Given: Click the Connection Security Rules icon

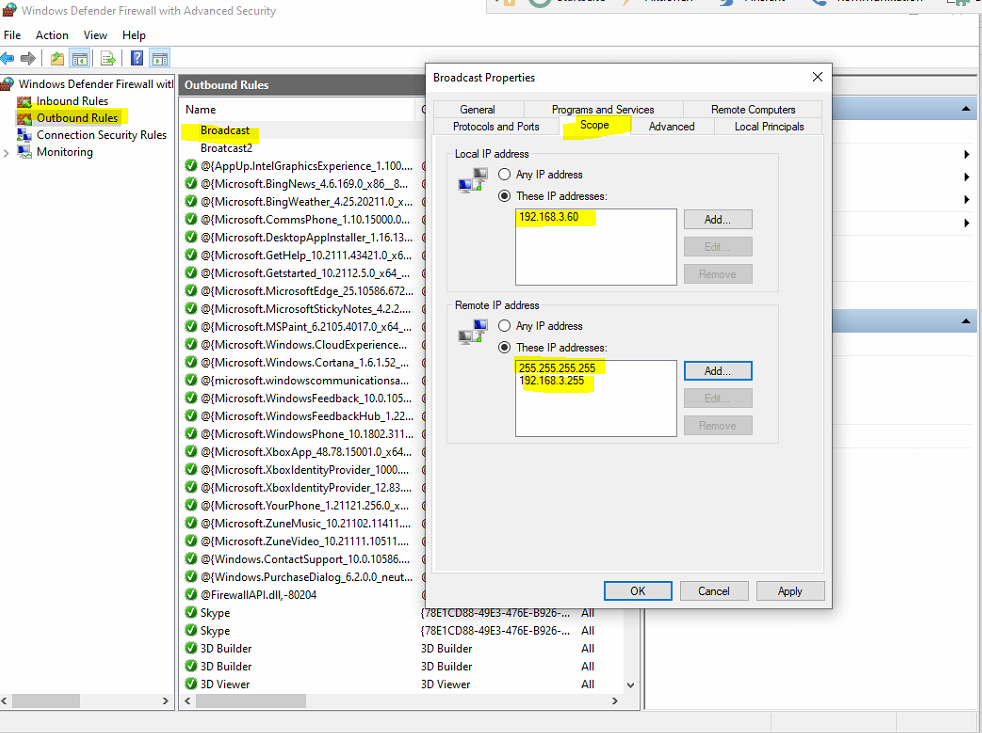Looking at the screenshot, I should point(24,135).
